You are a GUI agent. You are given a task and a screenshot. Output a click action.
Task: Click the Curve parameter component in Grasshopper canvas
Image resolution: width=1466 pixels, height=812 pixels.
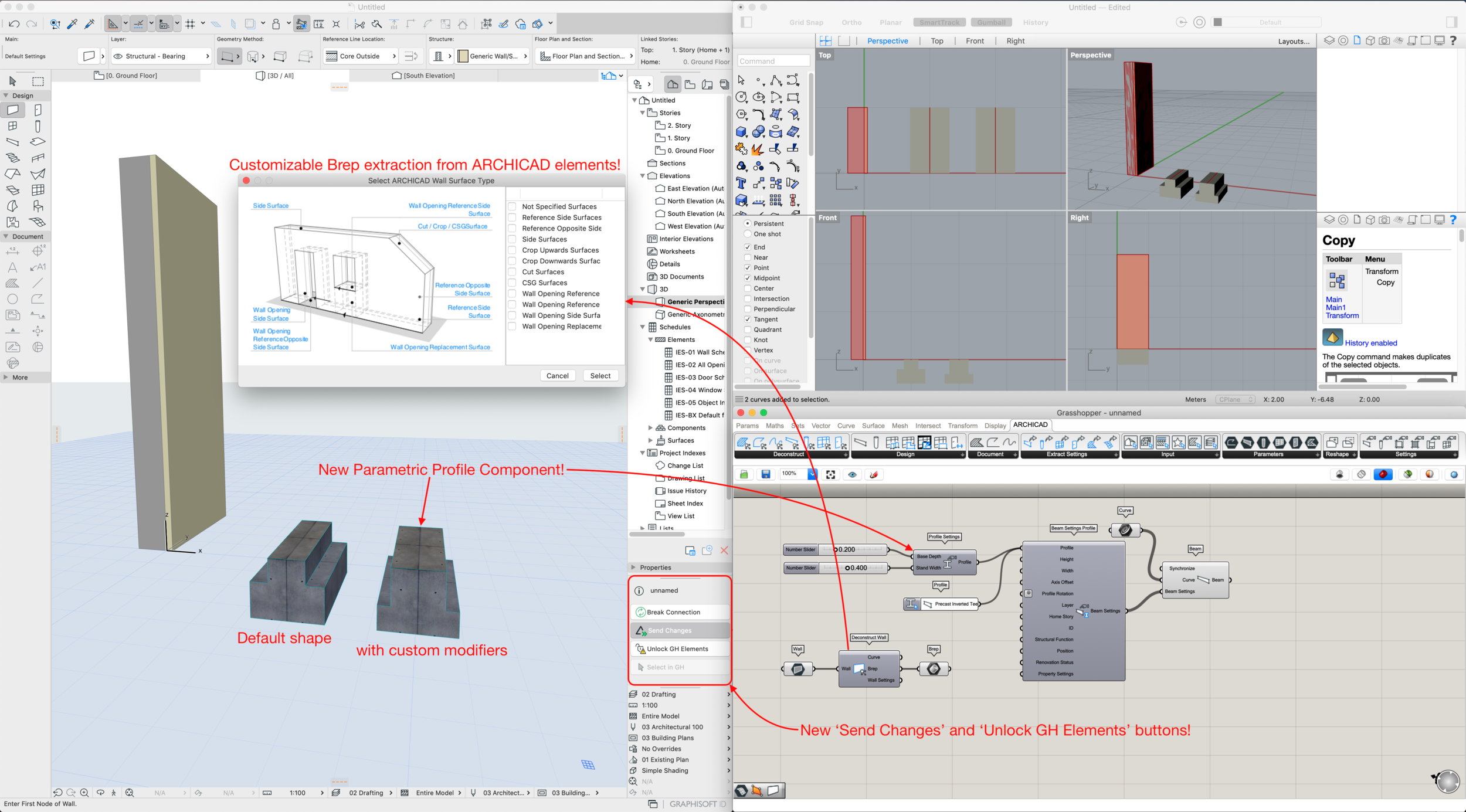point(1125,530)
